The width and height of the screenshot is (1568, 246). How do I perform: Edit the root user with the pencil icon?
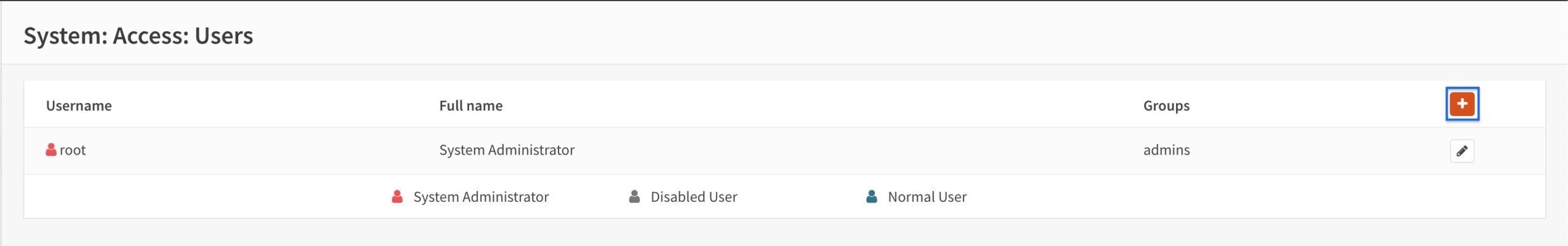point(1462,151)
